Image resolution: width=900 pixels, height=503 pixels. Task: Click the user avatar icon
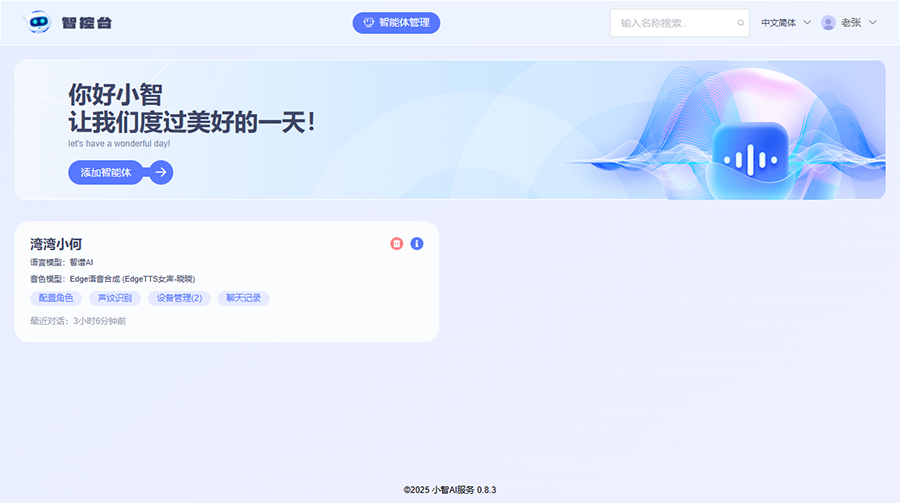[828, 23]
